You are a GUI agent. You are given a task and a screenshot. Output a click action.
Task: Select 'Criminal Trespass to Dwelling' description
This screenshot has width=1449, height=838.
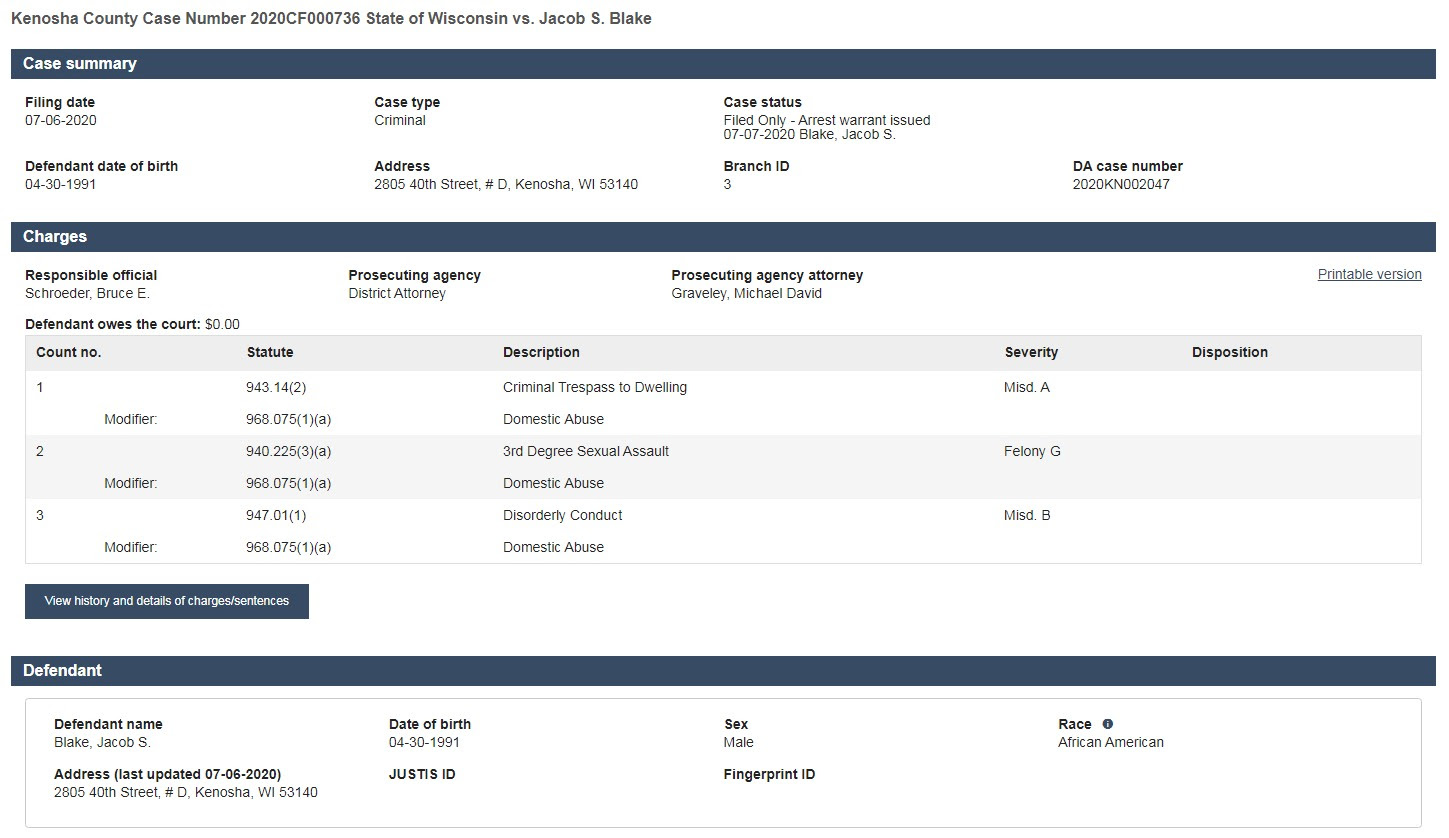click(595, 388)
